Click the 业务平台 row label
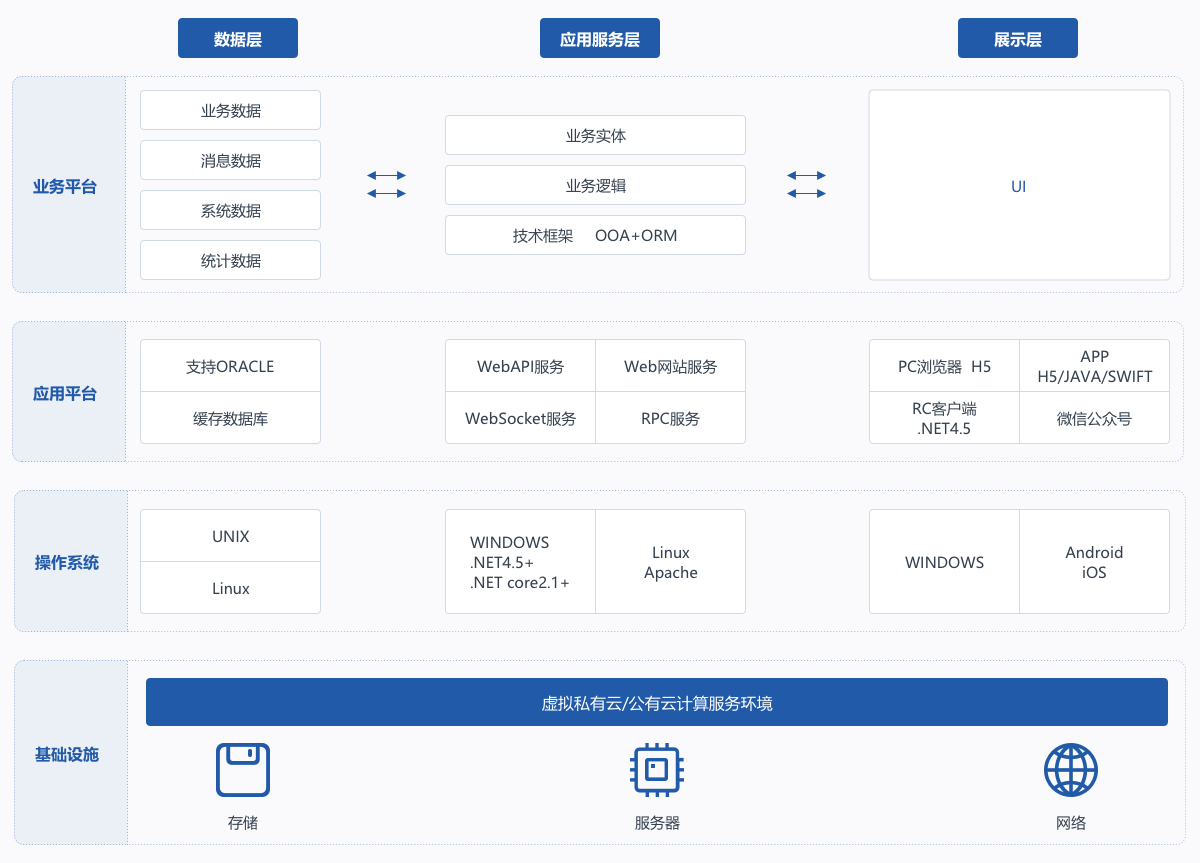 pos(65,186)
